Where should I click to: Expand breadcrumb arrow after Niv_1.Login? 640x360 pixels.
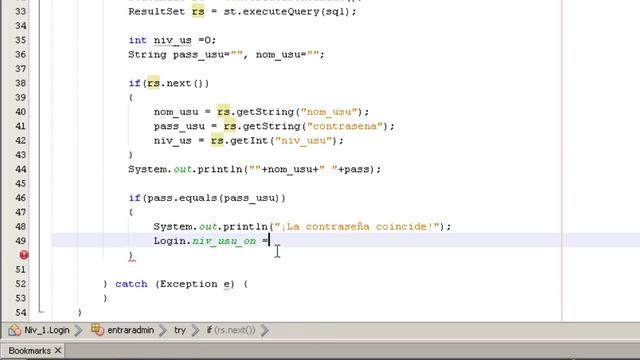click(x=78, y=330)
